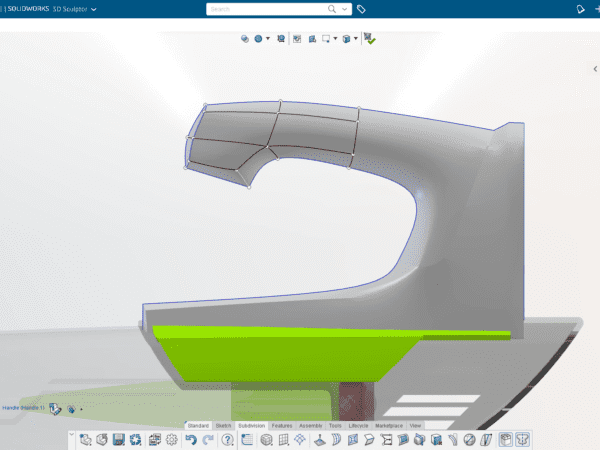The height and width of the screenshot is (450, 600).
Task: Expand the 3D Sculptor app dropdown
Action: (x=94, y=9)
